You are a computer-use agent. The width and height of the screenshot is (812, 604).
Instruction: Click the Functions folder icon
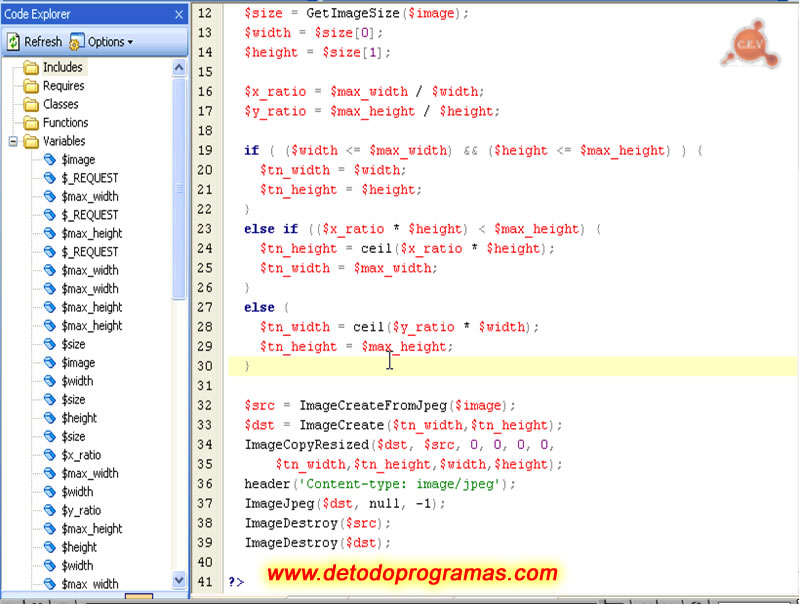29,122
